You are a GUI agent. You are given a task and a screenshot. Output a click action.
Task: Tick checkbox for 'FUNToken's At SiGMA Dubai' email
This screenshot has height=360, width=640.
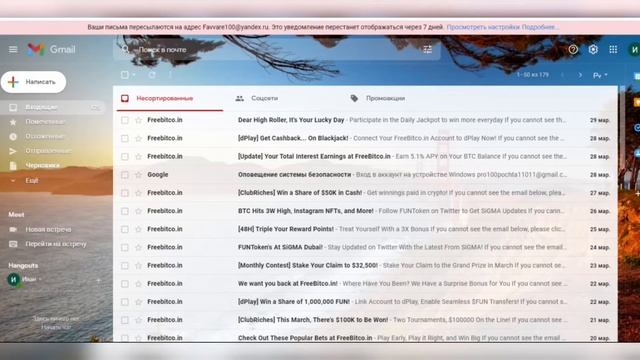(125, 247)
